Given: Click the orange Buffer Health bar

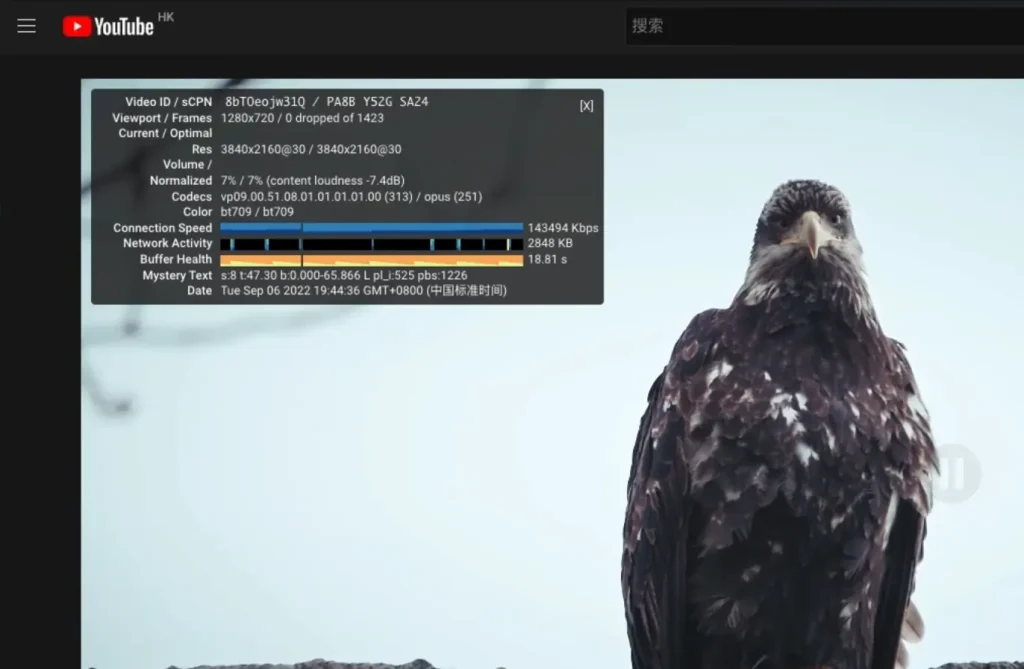Looking at the screenshot, I should [372, 260].
